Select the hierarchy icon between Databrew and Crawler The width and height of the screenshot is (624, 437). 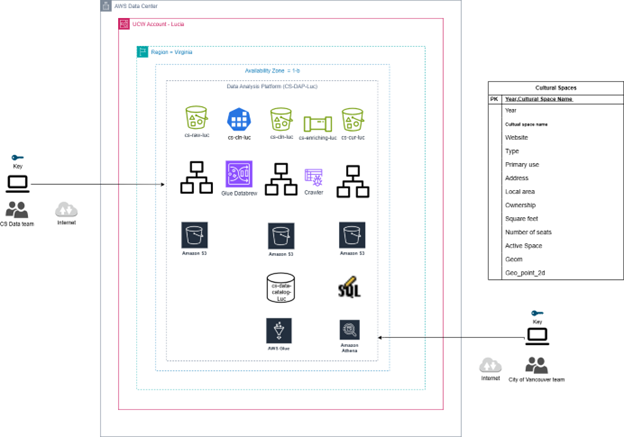[x=281, y=179]
